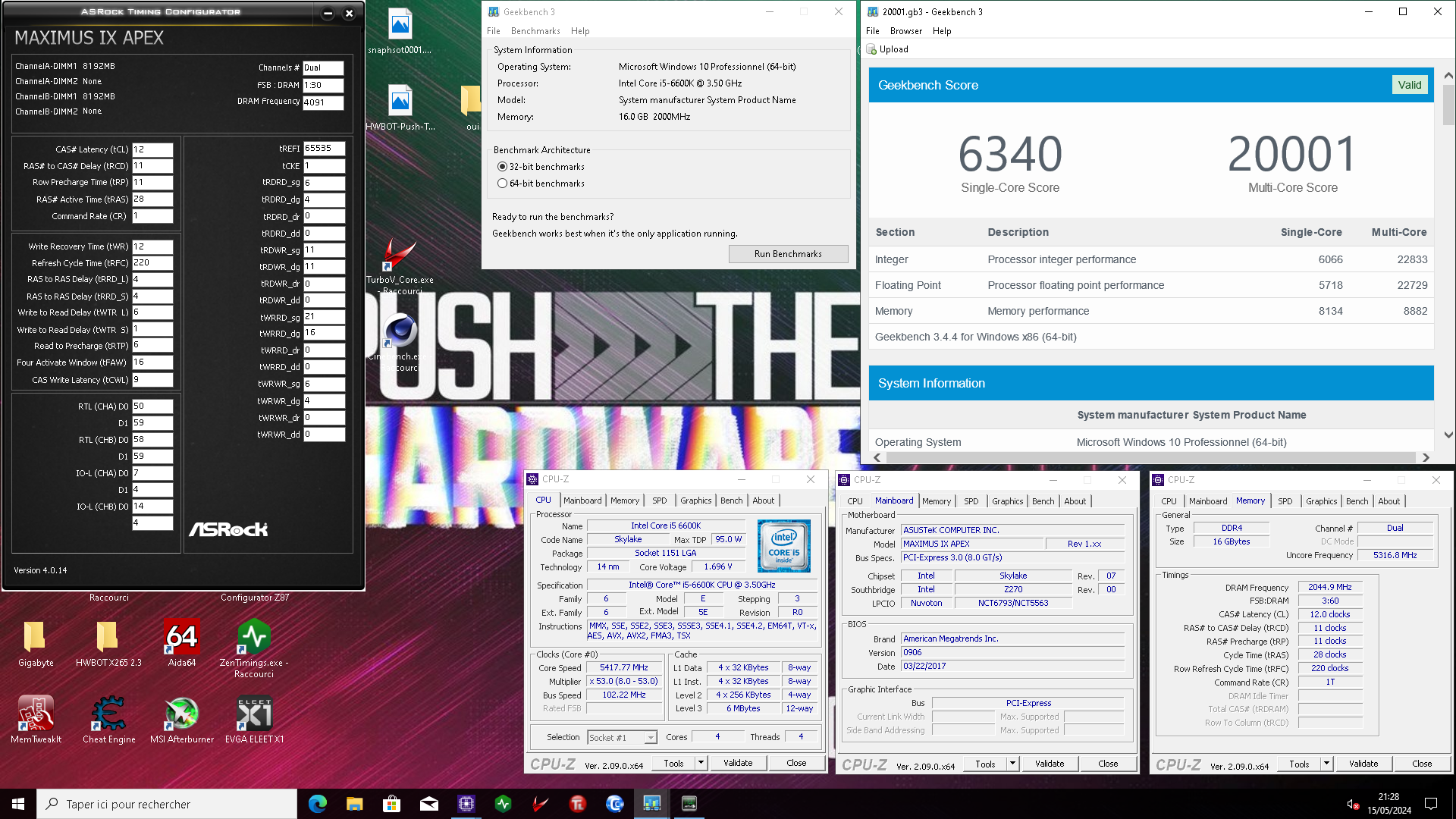Click the blue C sphere taskbar icon
The width and height of the screenshot is (1456, 819).
[614, 804]
